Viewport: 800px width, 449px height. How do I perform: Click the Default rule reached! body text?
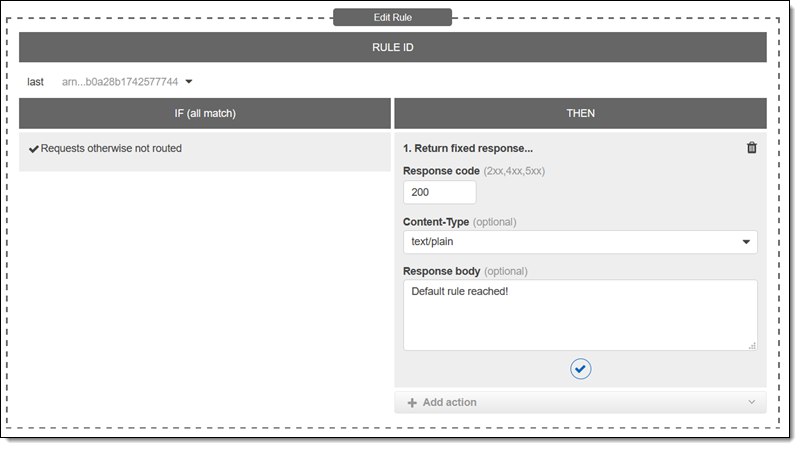click(460, 291)
